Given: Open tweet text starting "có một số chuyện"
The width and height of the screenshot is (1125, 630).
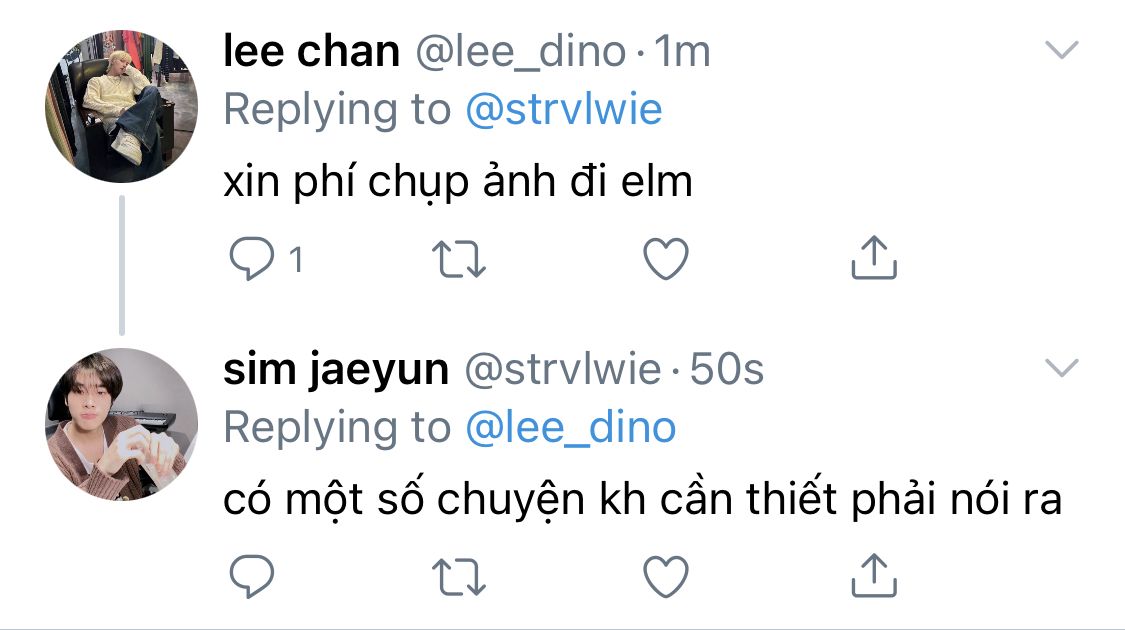Looking at the screenshot, I should [641, 502].
